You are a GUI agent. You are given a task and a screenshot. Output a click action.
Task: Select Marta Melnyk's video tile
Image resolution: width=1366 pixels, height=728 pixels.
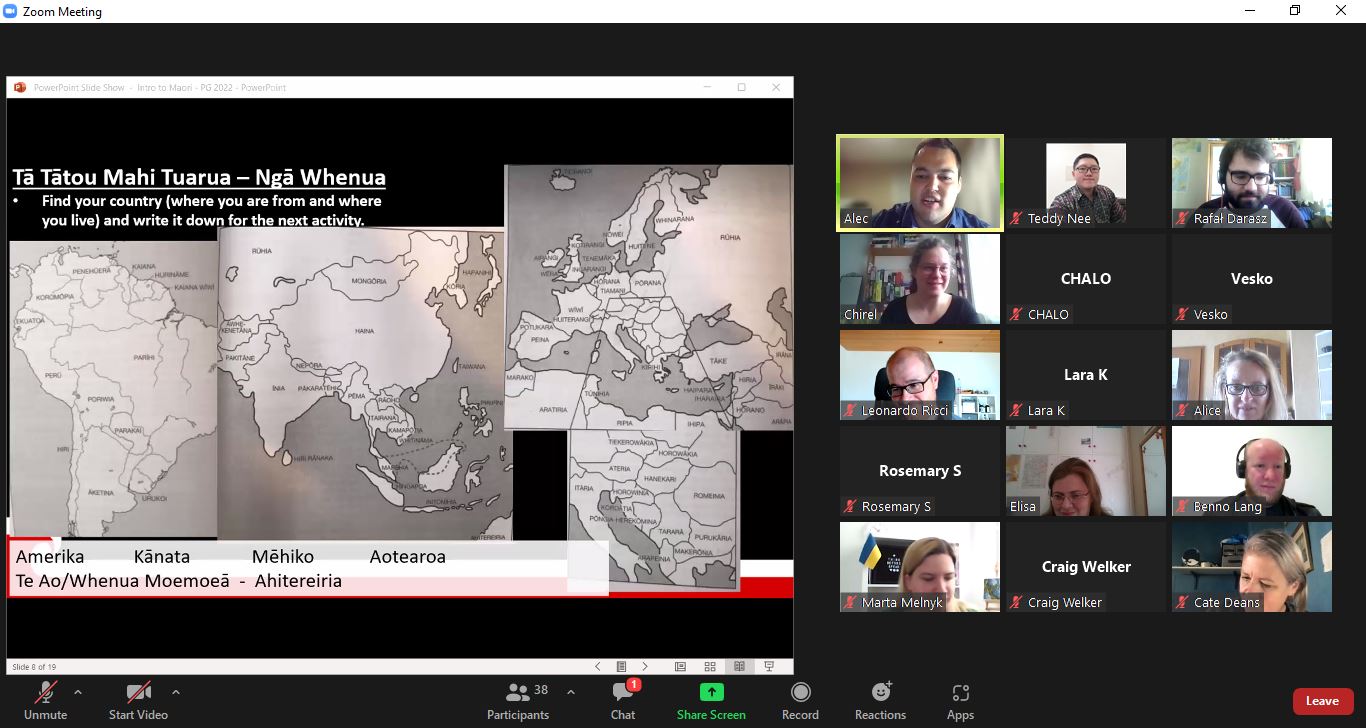tap(920, 567)
